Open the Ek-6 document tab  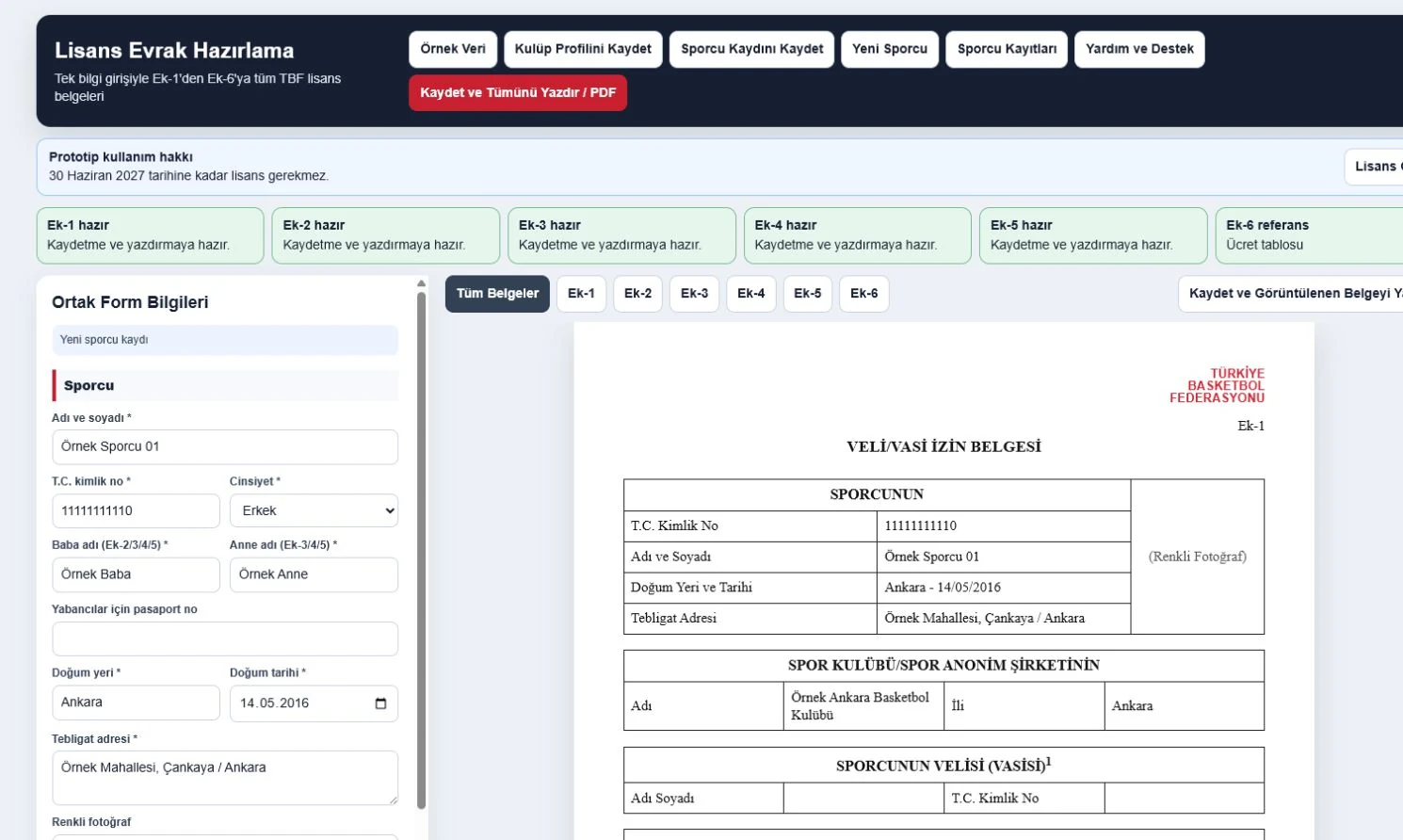pyautogui.click(x=863, y=294)
